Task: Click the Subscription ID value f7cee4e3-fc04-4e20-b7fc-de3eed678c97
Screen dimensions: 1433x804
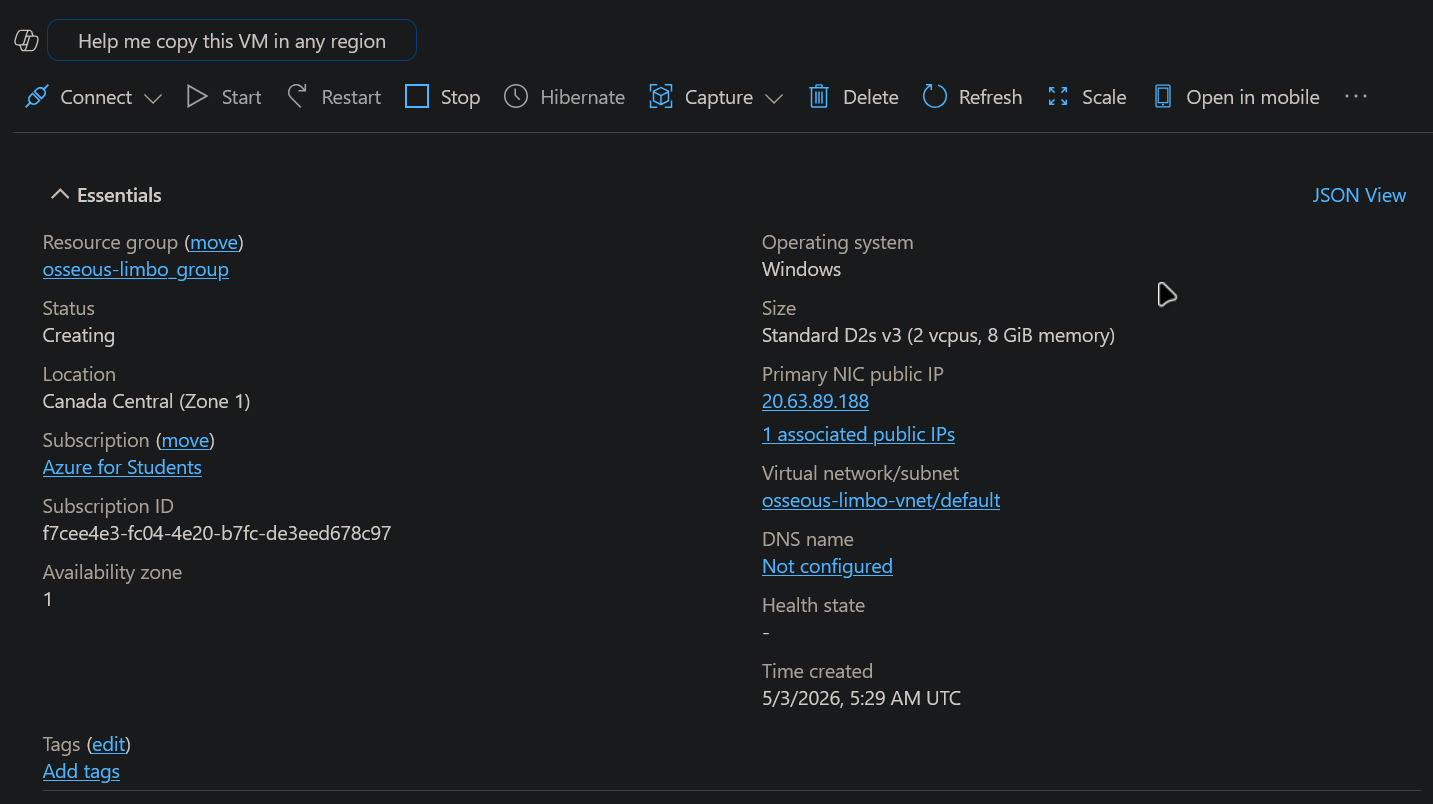Action: coord(217,533)
